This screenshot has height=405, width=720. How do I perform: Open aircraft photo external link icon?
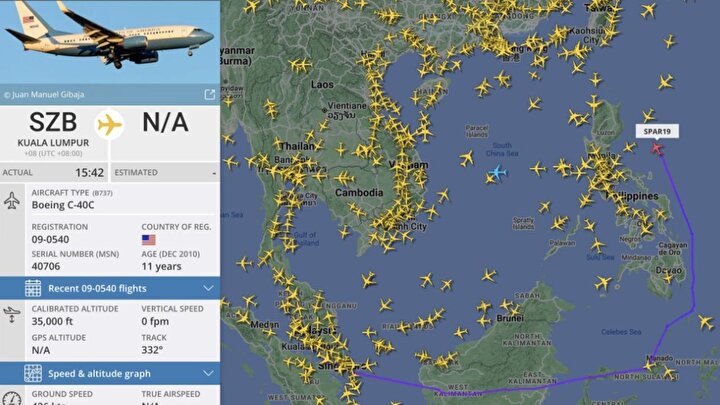(209, 95)
